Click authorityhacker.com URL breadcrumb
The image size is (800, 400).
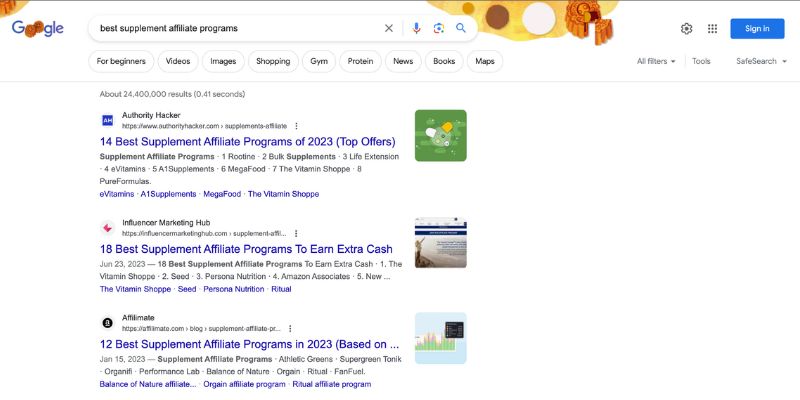[x=205, y=126]
